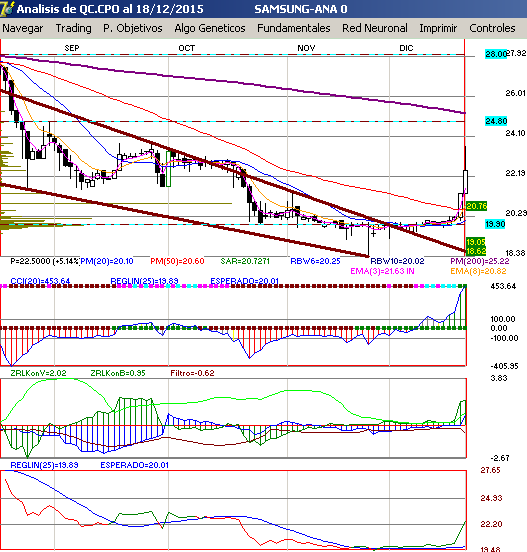Click the NOV month marker

point(306,48)
